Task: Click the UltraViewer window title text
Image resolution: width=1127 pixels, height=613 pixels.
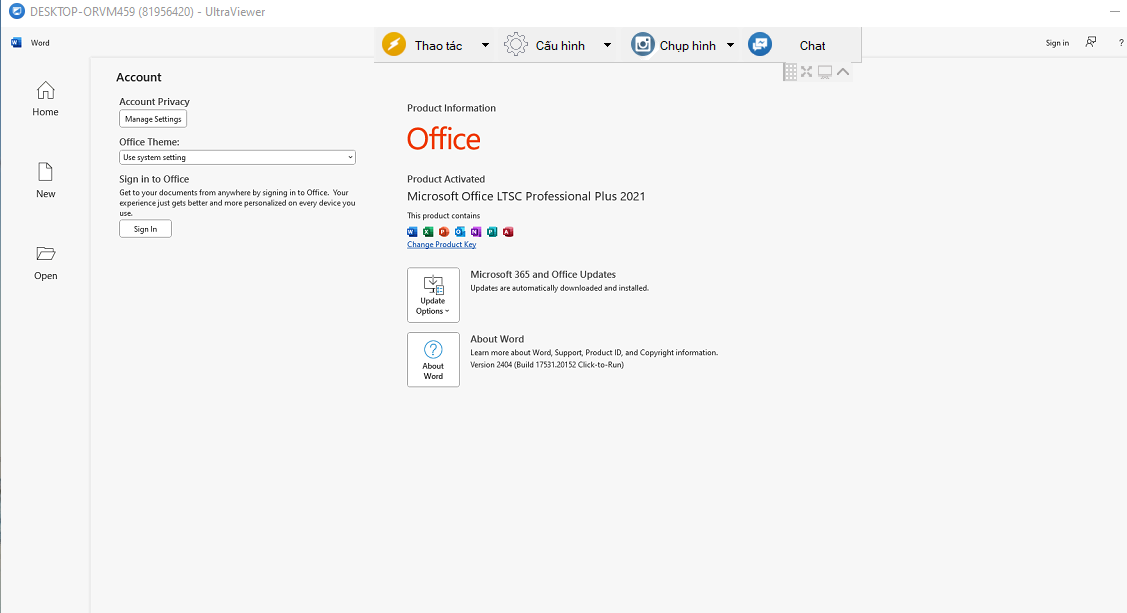Action: [x=147, y=11]
